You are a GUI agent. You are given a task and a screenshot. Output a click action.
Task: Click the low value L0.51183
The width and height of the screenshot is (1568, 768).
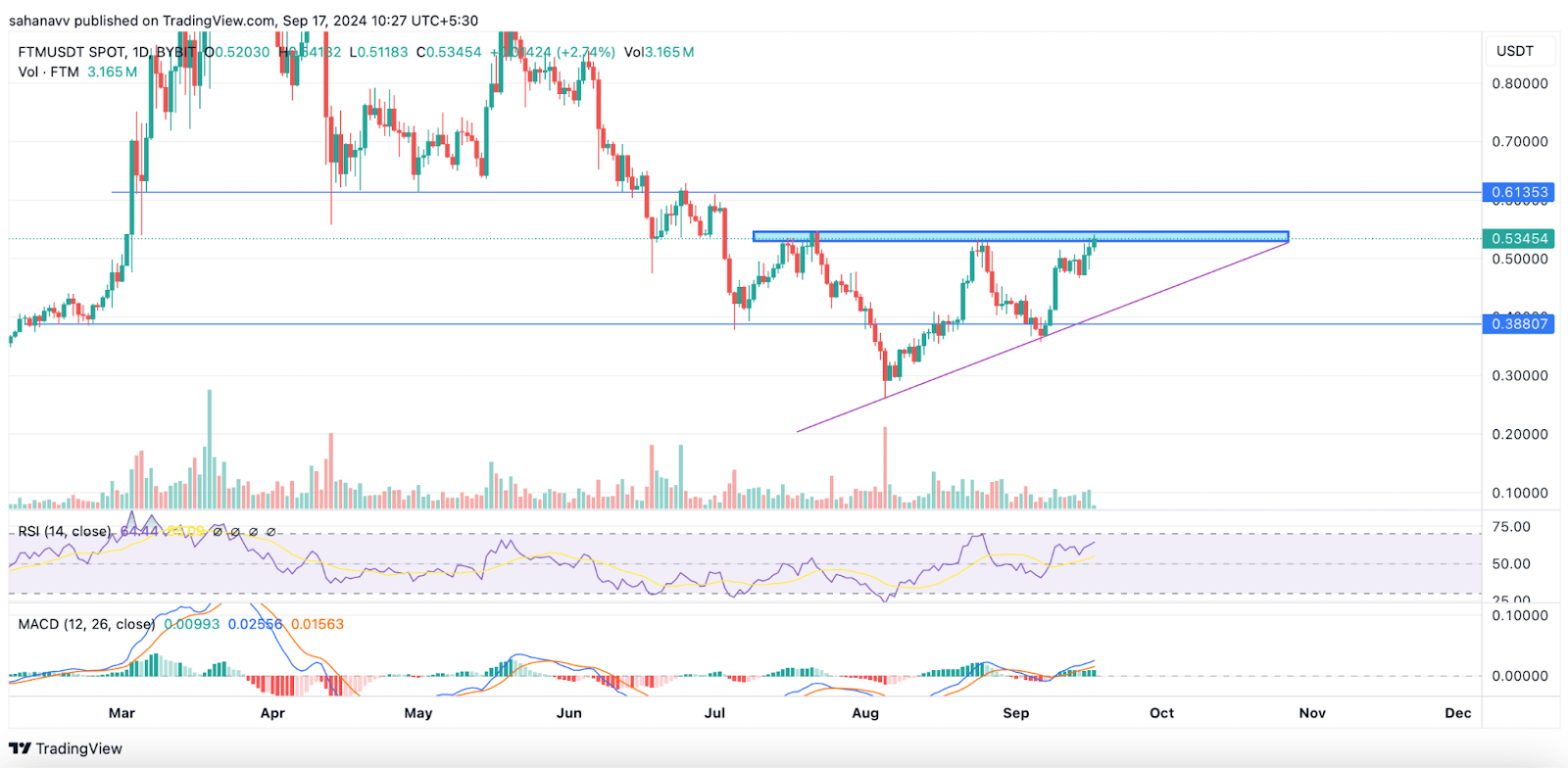[378, 52]
